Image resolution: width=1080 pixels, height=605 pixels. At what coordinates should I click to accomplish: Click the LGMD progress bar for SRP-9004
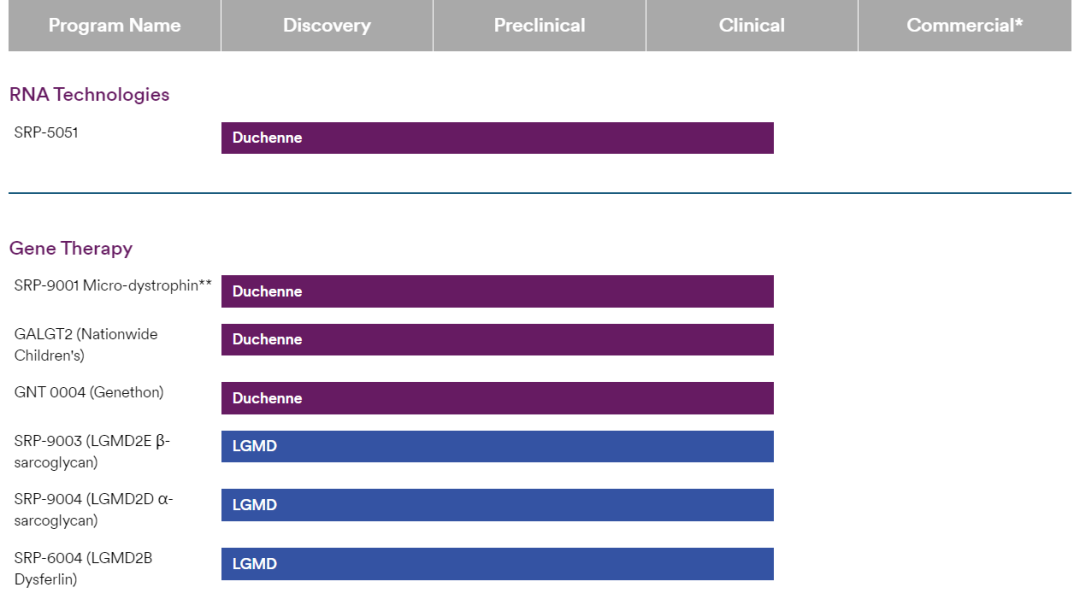(497, 505)
